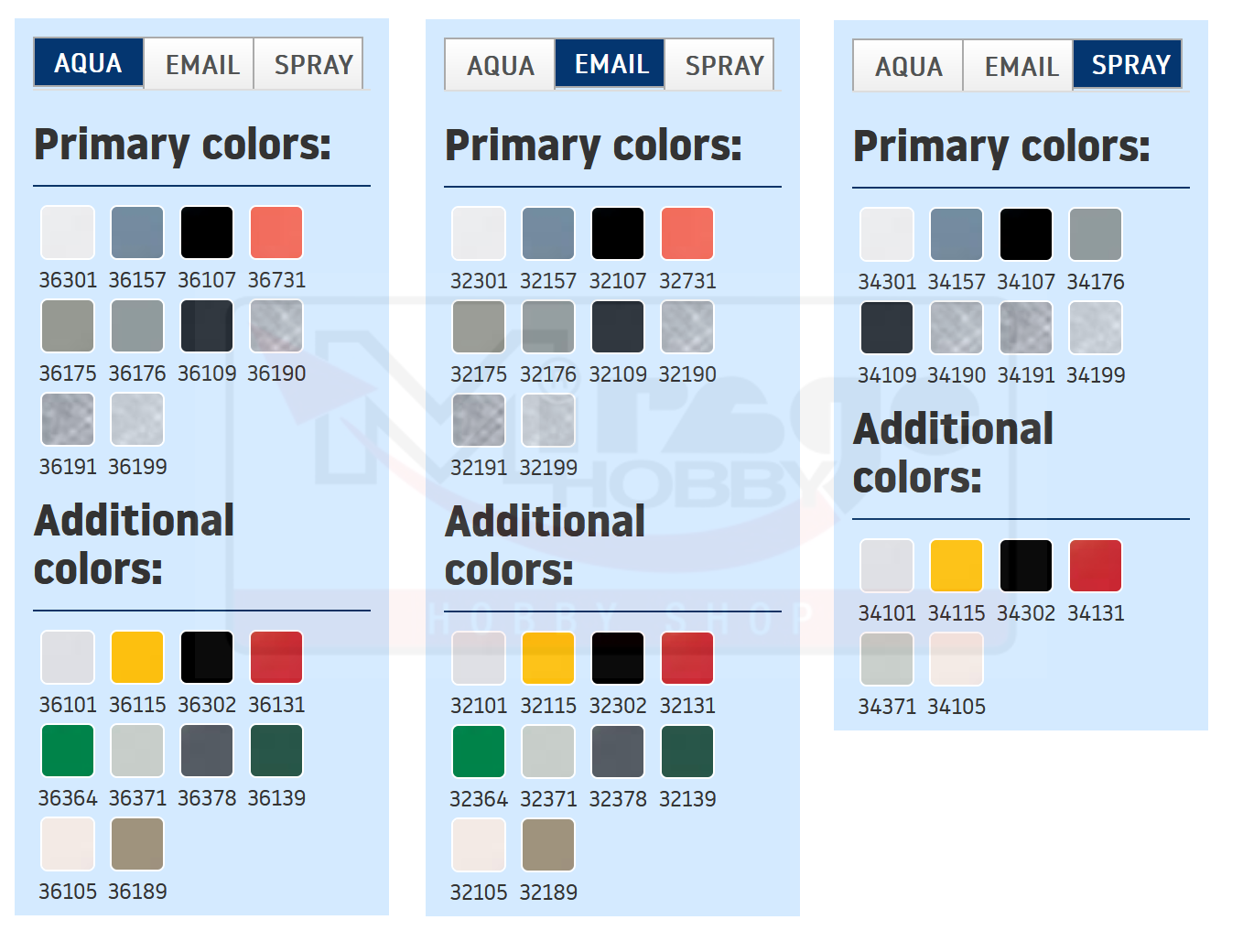
Task: Choose green swatch 36364
Action: (x=68, y=751)
